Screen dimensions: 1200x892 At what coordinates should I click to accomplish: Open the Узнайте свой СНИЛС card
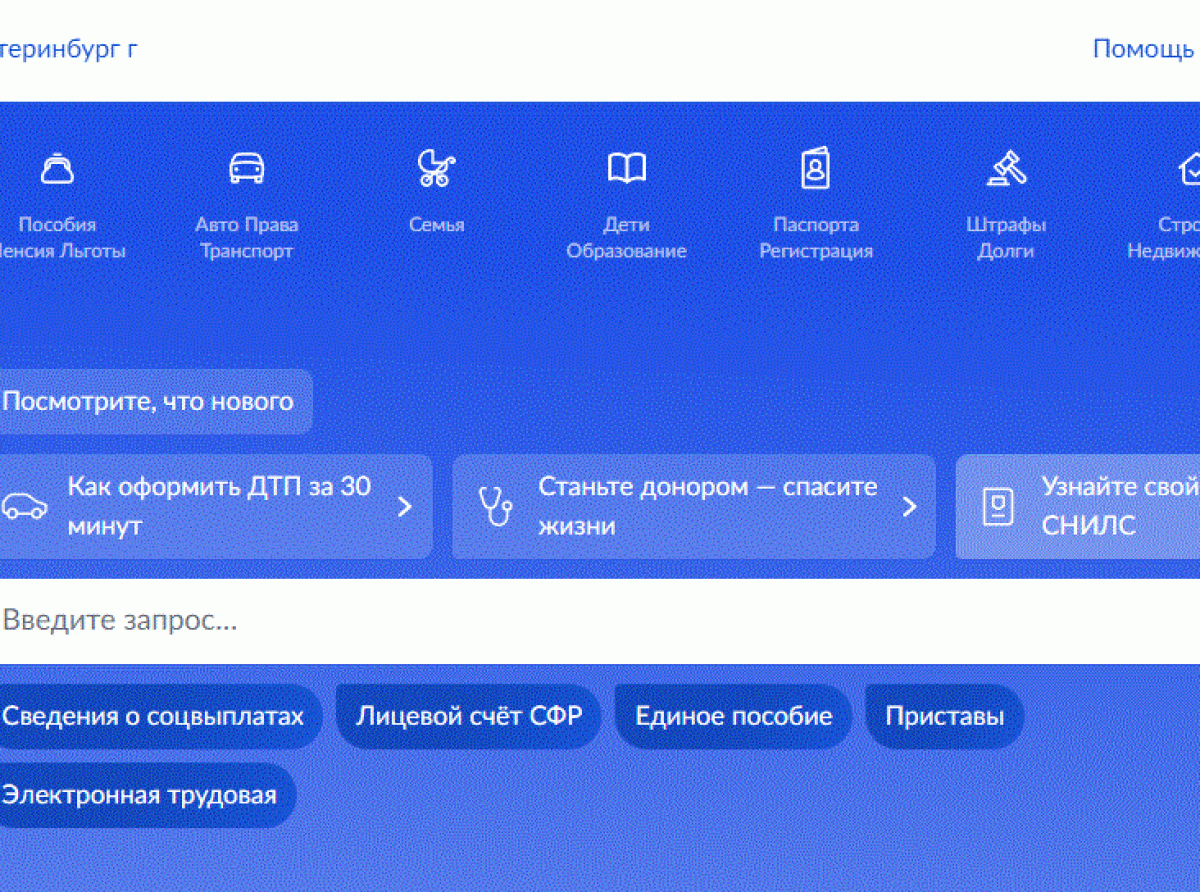[x=1100, y=506]
